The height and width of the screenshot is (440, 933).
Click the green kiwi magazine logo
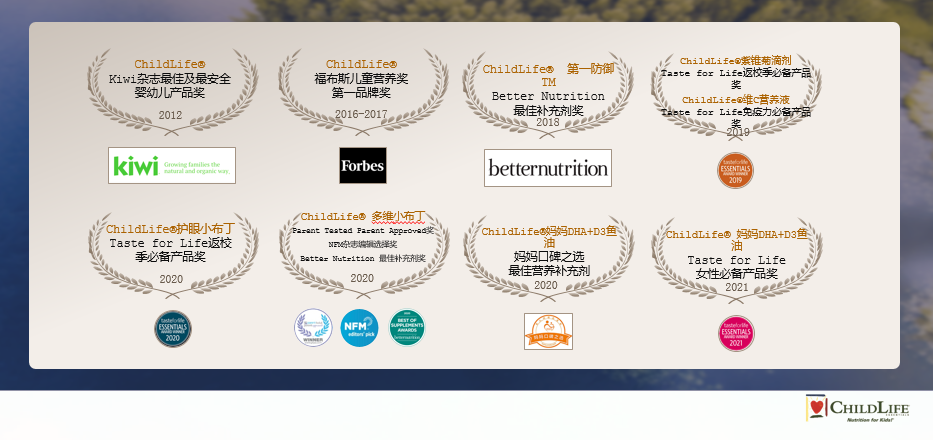[171, 166]
